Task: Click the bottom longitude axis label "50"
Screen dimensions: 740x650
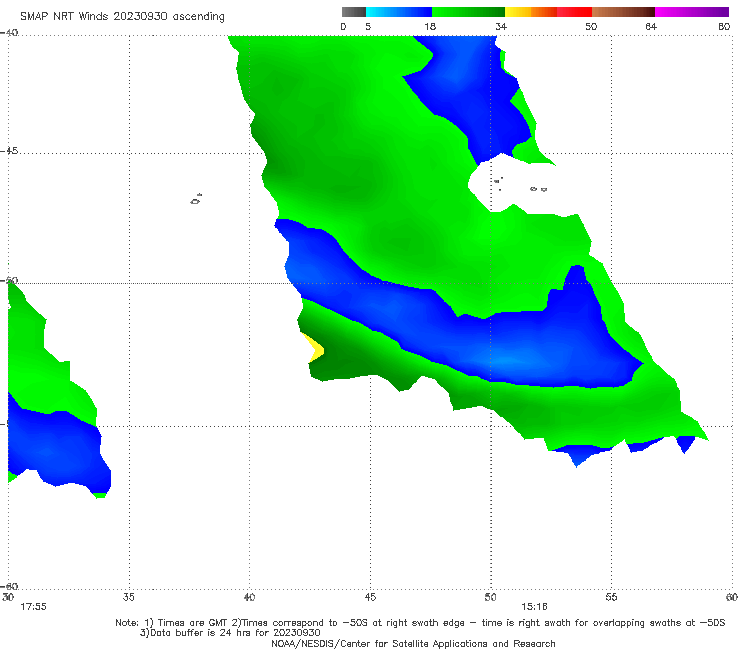Action: click(490, 597)
